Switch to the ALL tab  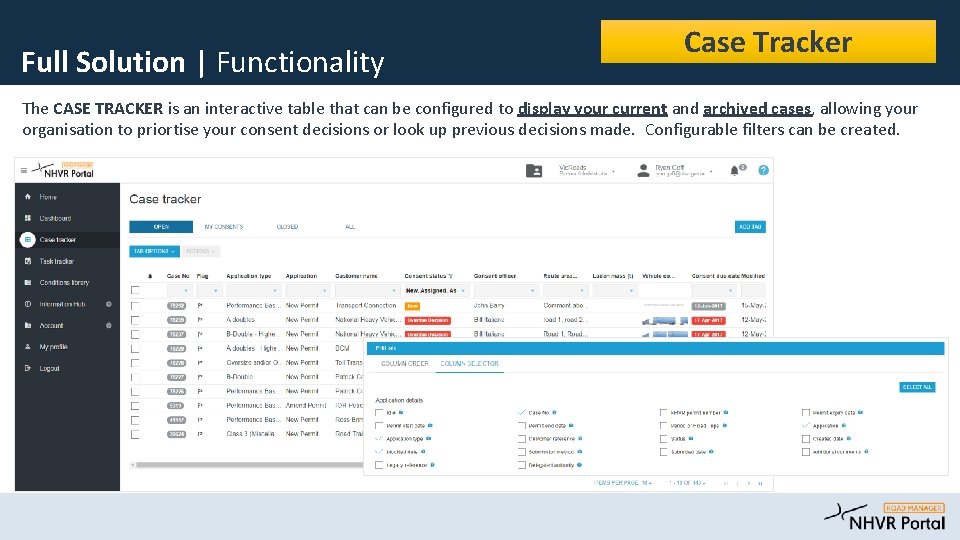350,227
